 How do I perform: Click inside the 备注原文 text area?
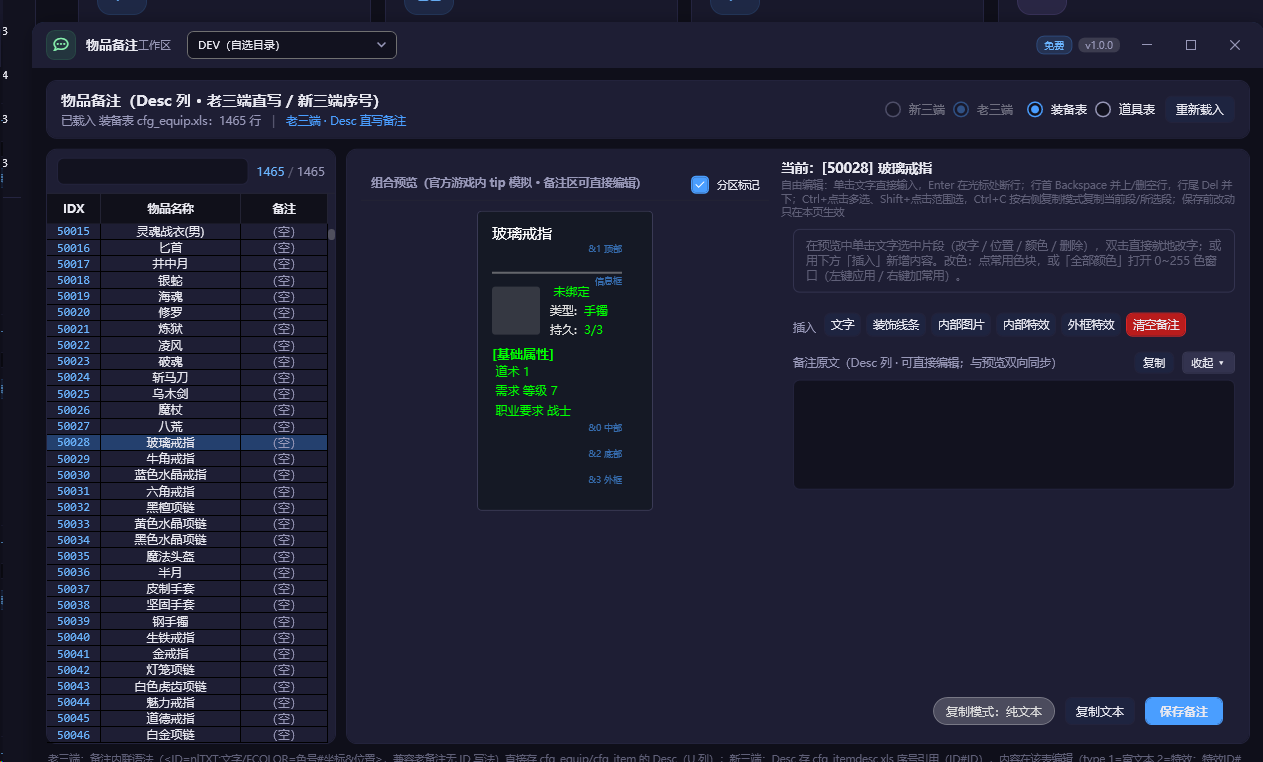[1014, 435]
